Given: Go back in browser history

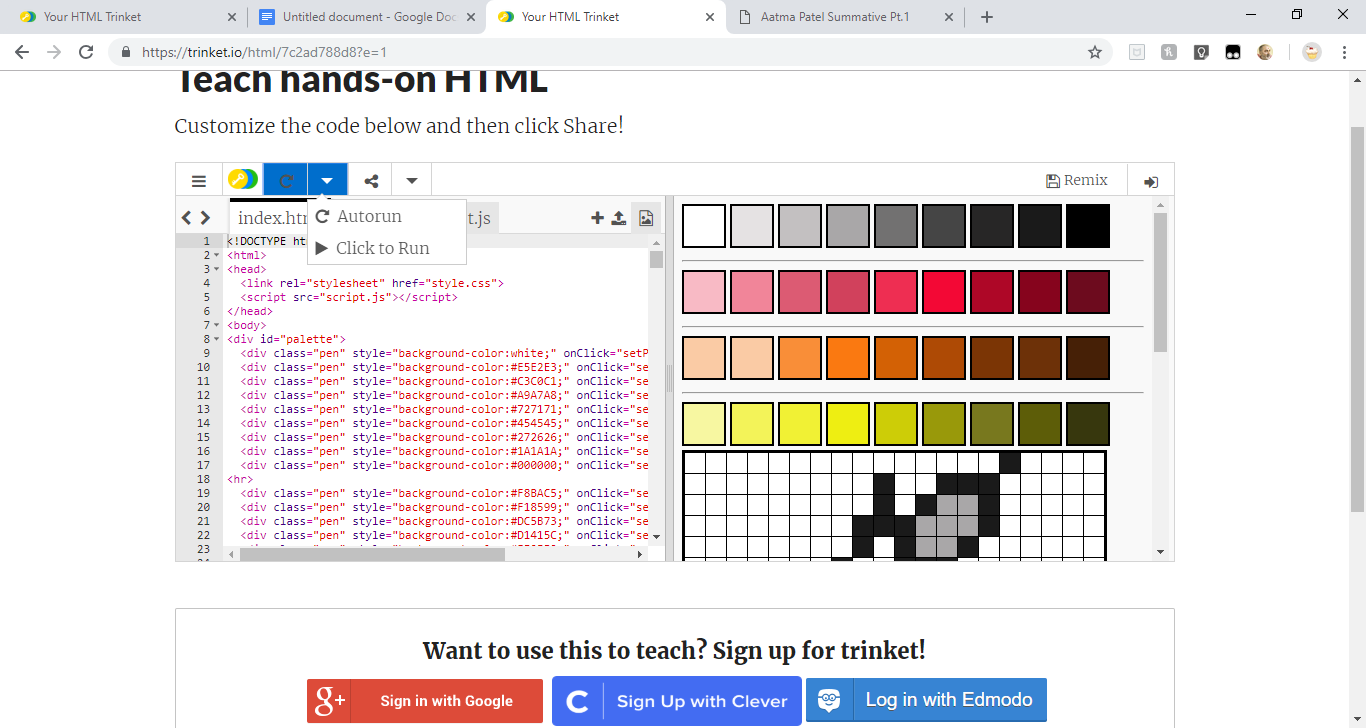Looking at the screenshot, I should (x=22, y=52).
